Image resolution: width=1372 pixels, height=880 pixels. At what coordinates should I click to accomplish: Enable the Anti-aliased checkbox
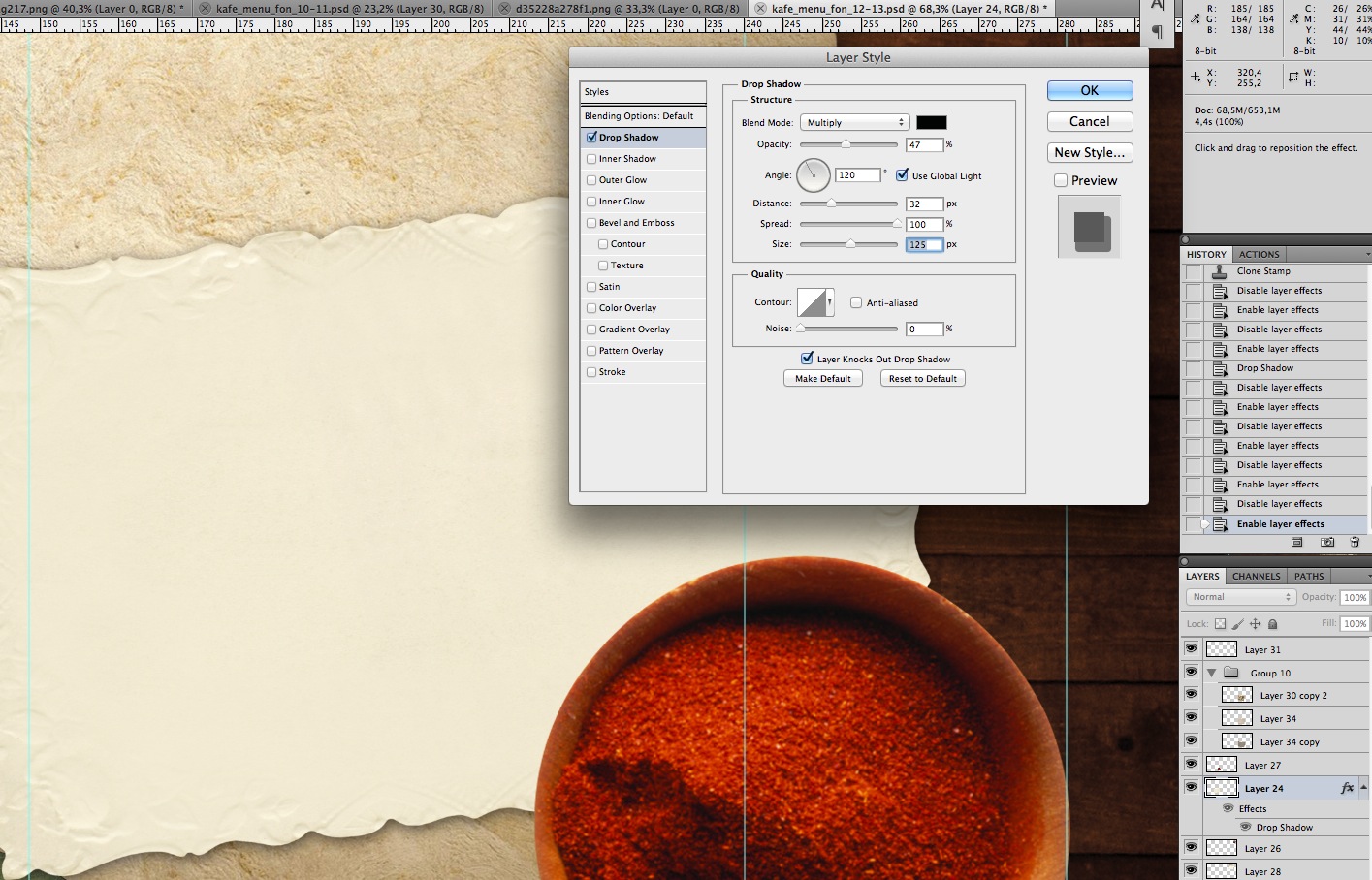tap(856, 302)
